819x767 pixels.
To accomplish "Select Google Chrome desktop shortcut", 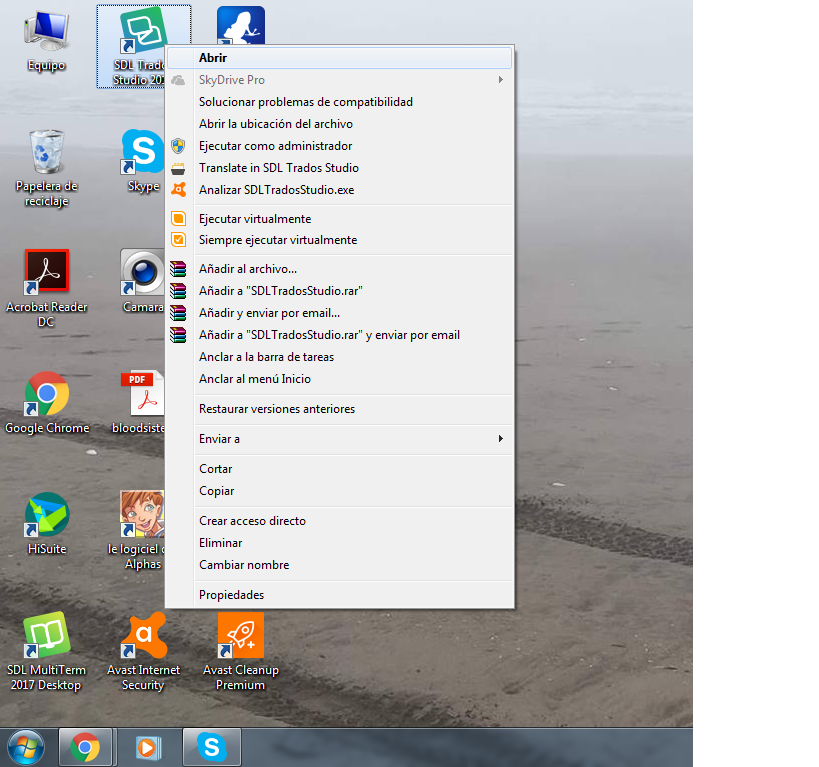I will (x=46, y=403).
